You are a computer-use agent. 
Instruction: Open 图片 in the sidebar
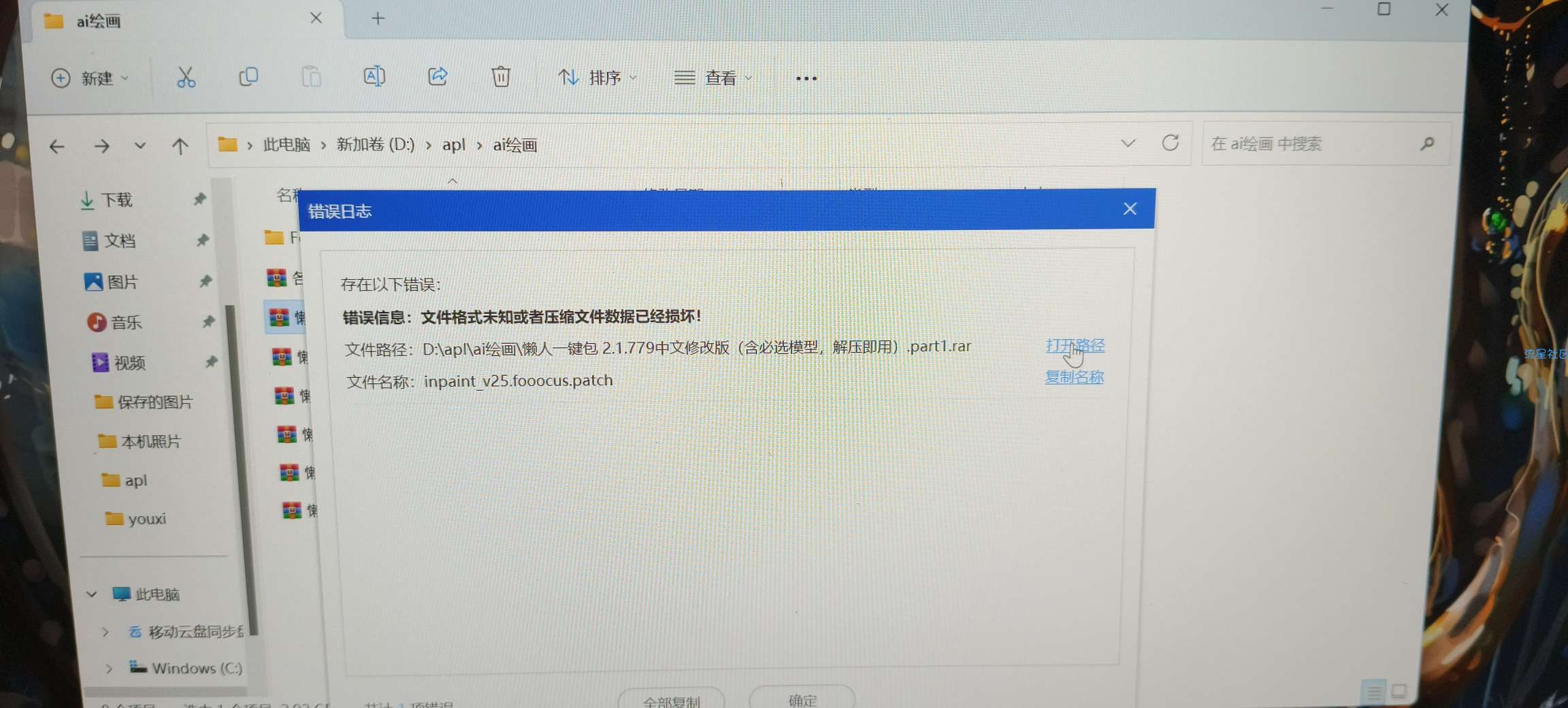122,282
